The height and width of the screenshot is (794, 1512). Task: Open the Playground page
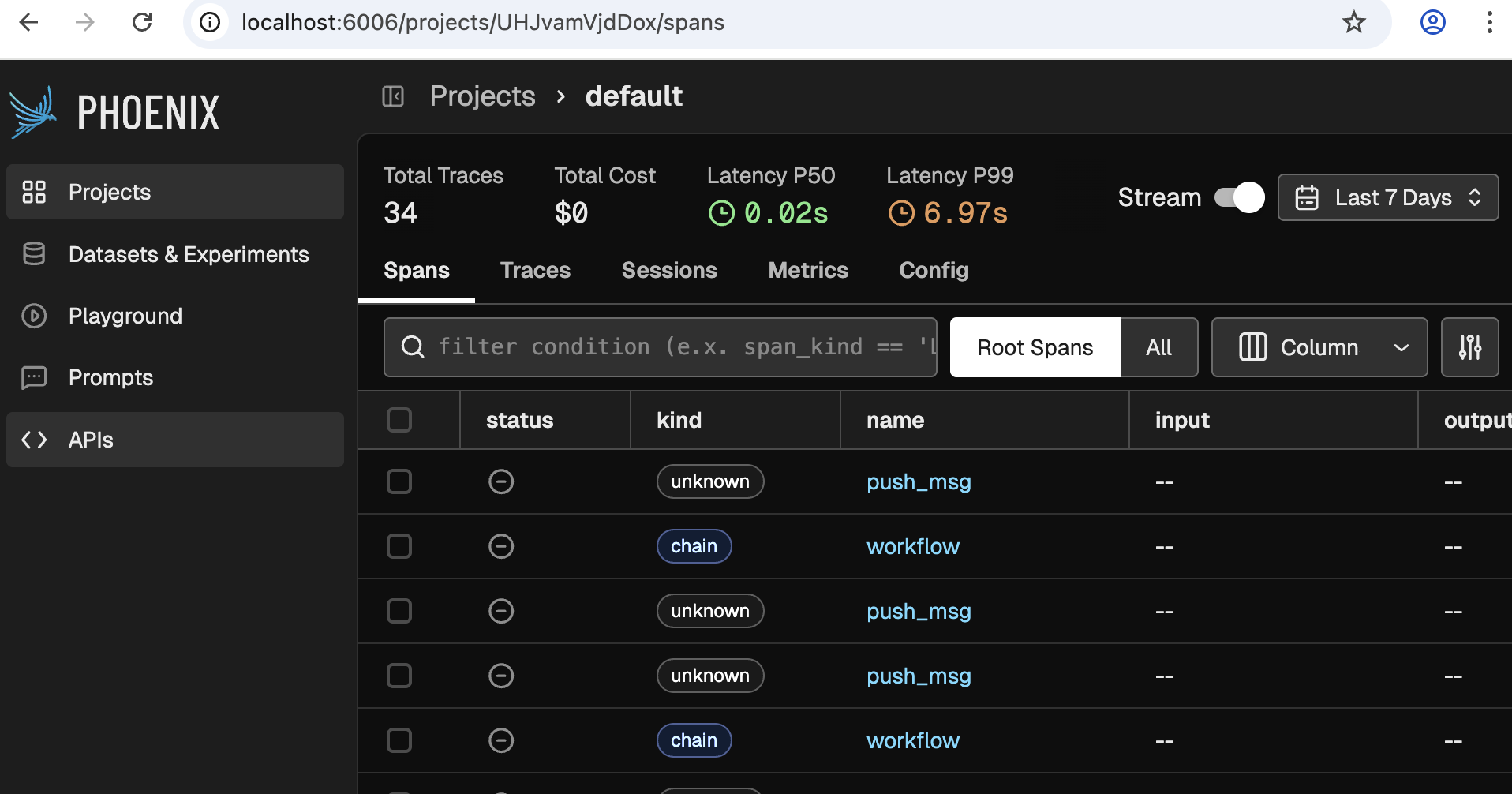(125, 316)
